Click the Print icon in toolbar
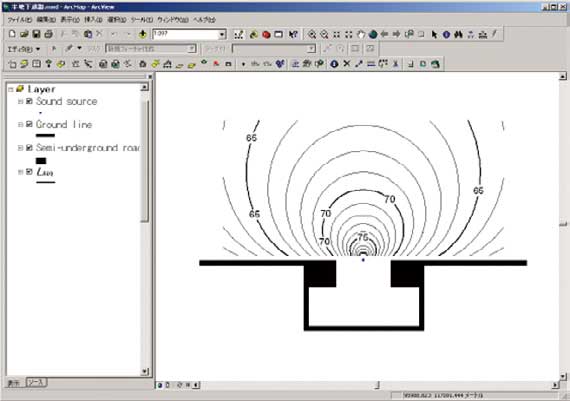 tap(48, 34)
